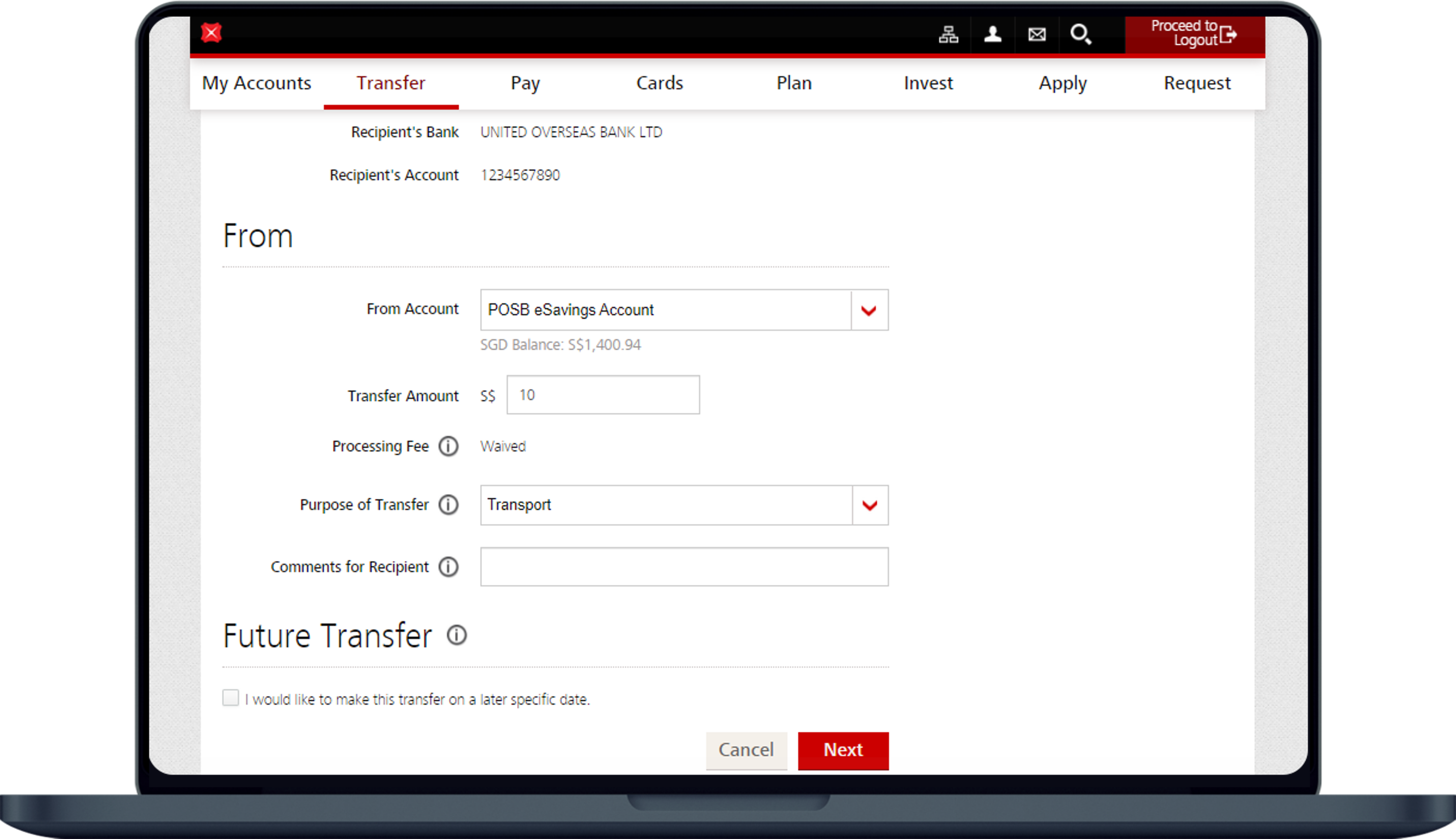Open the mail envelope icon
Image resolution: width=1456 pixels, height=839 pixels.
coord(1037,35)
